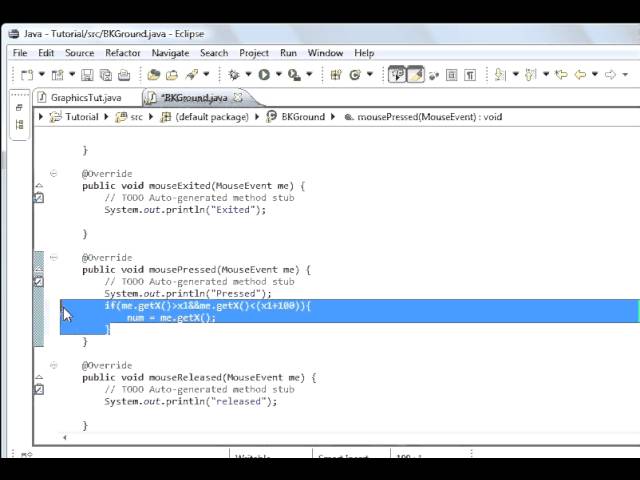Click the New Java Class icon
This screenshot has width=640, height=480.
(x=355, y=75)
